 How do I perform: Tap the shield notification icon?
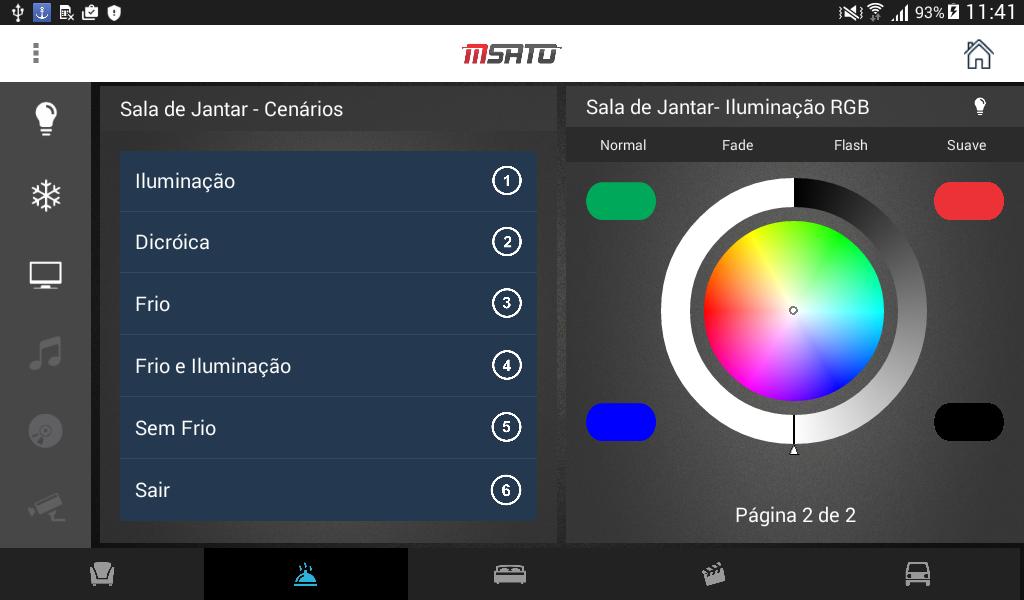114,12
